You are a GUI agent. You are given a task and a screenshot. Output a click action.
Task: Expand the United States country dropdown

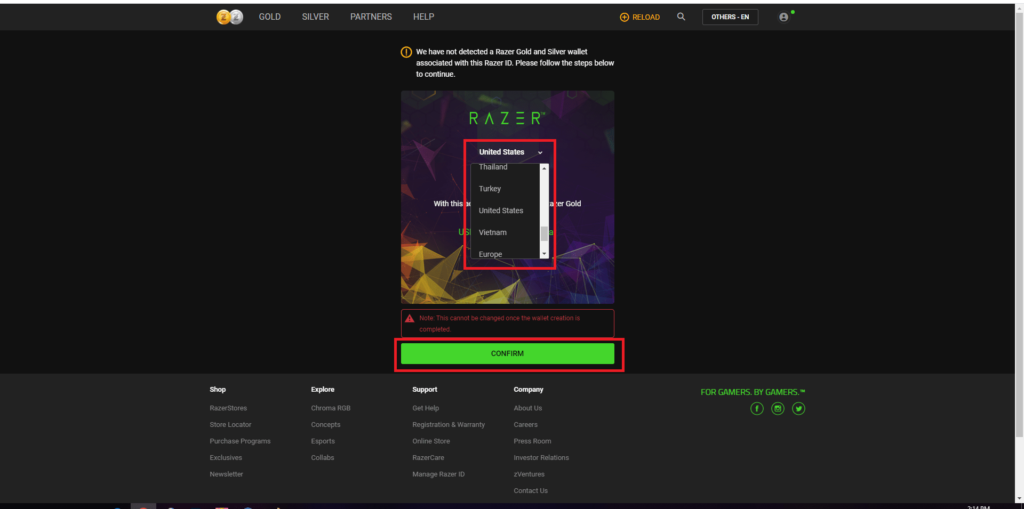click(x=510, y=152)
